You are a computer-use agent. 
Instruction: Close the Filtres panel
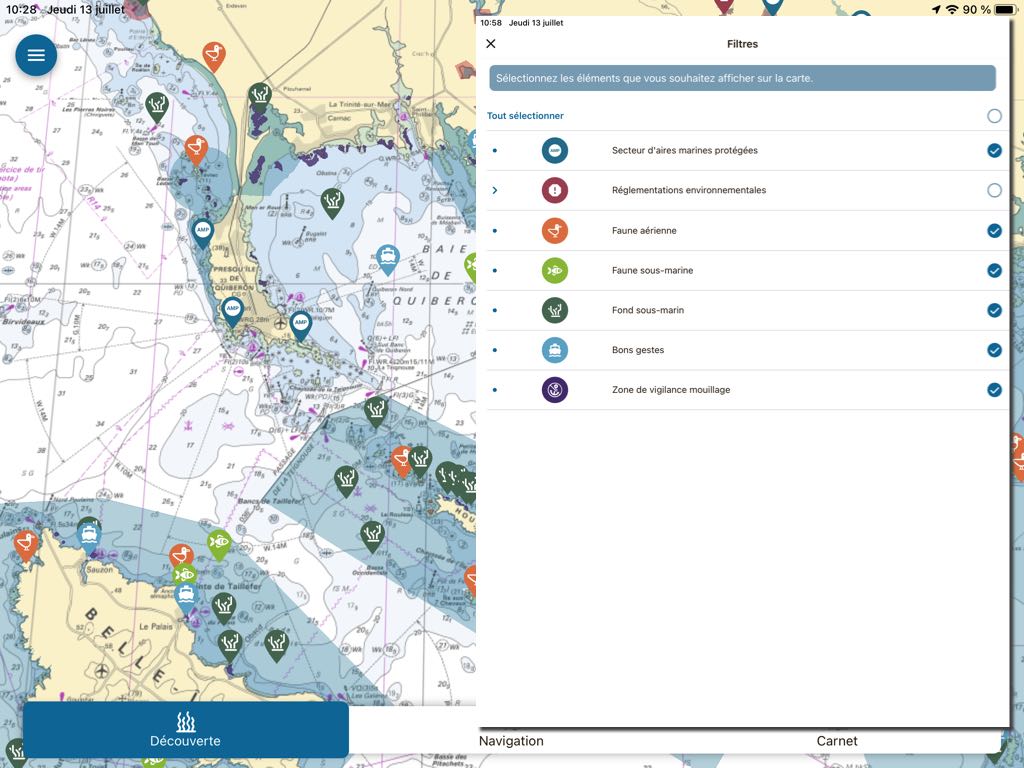coord(490,44)
